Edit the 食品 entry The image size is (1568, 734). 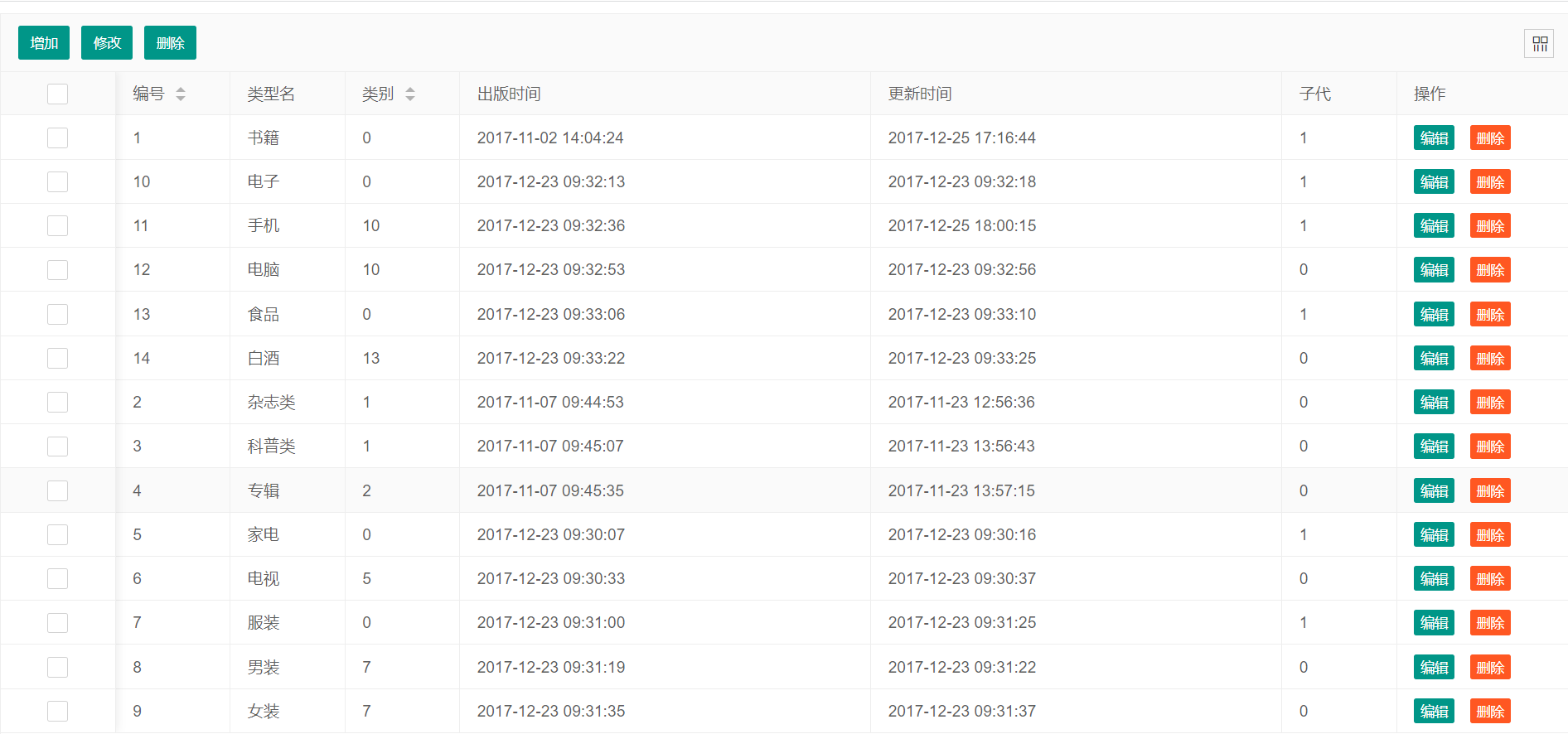click(1434, 314)
